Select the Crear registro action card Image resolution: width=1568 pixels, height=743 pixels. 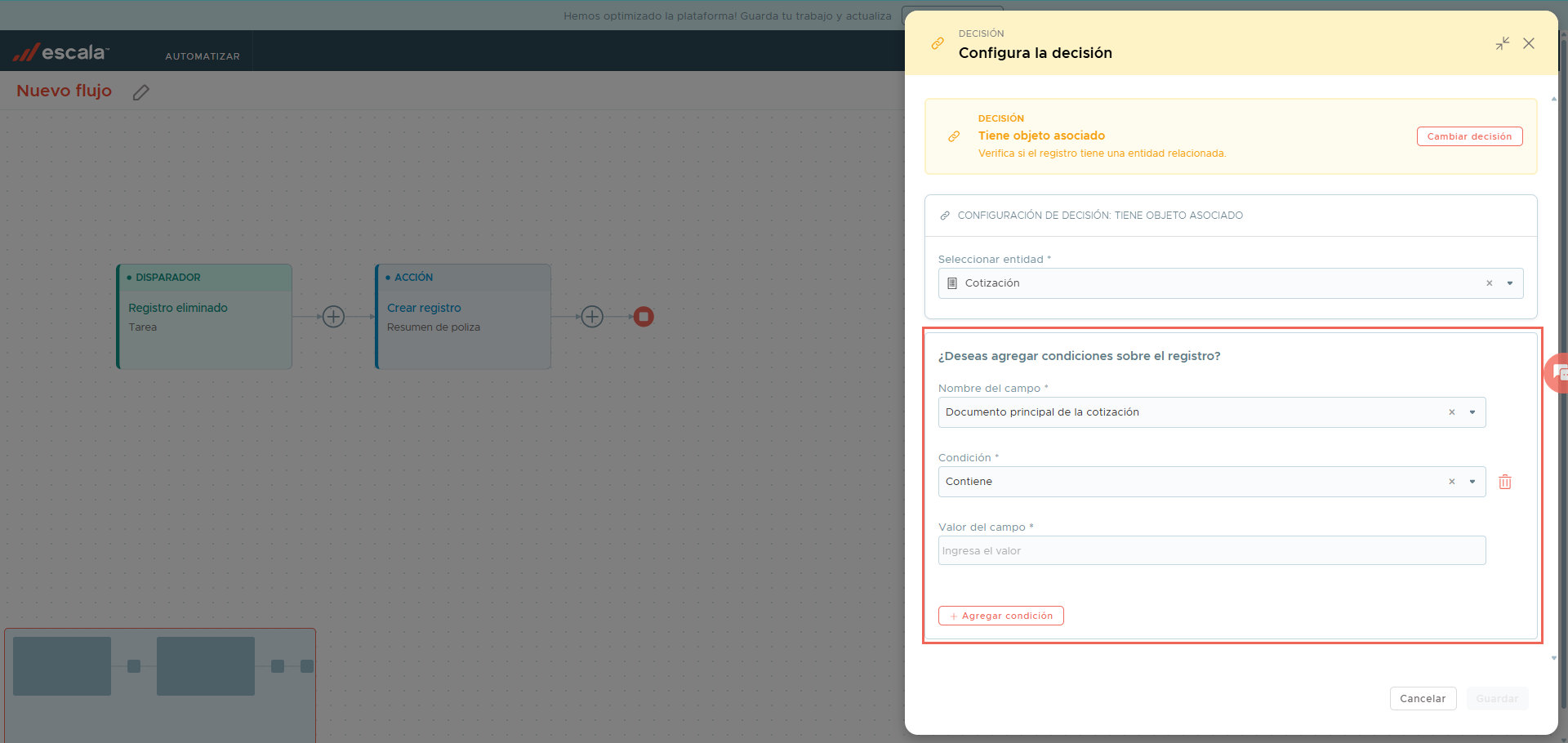click(463, 317)
